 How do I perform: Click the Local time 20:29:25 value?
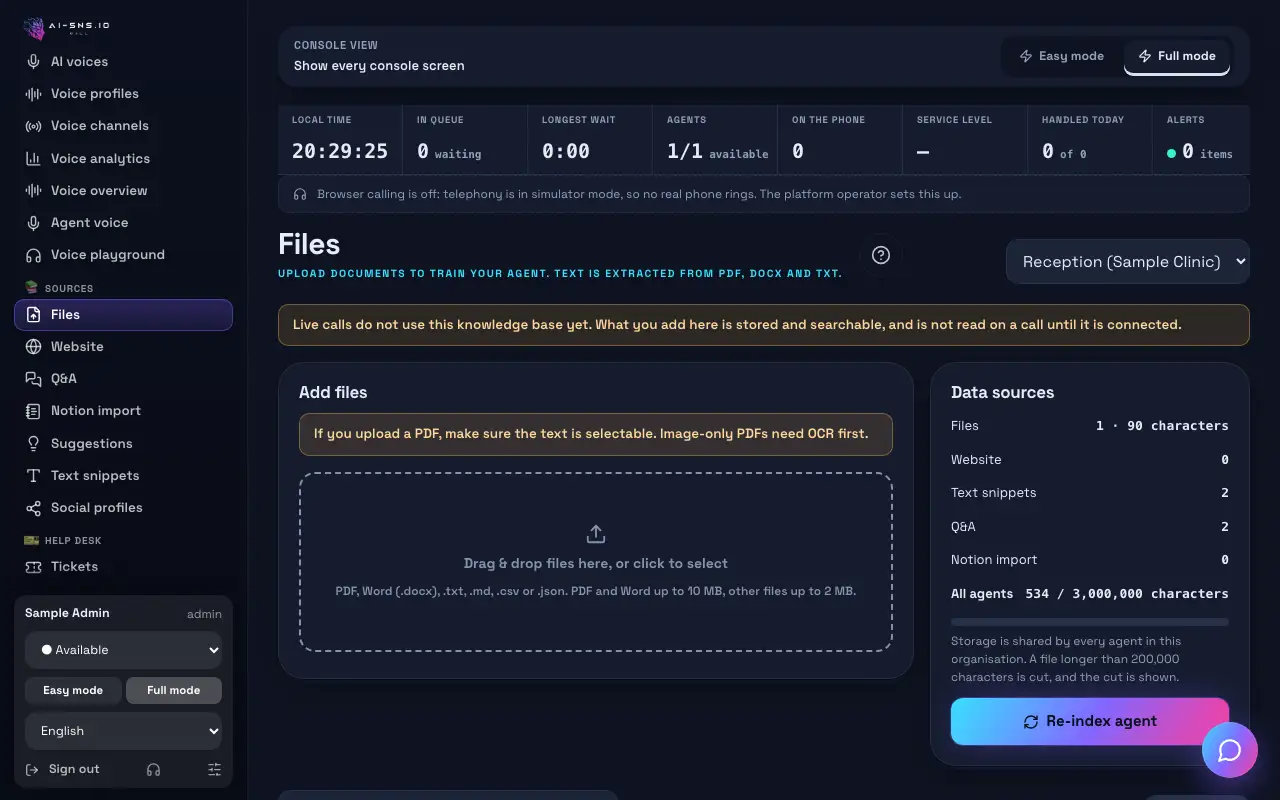340,151
